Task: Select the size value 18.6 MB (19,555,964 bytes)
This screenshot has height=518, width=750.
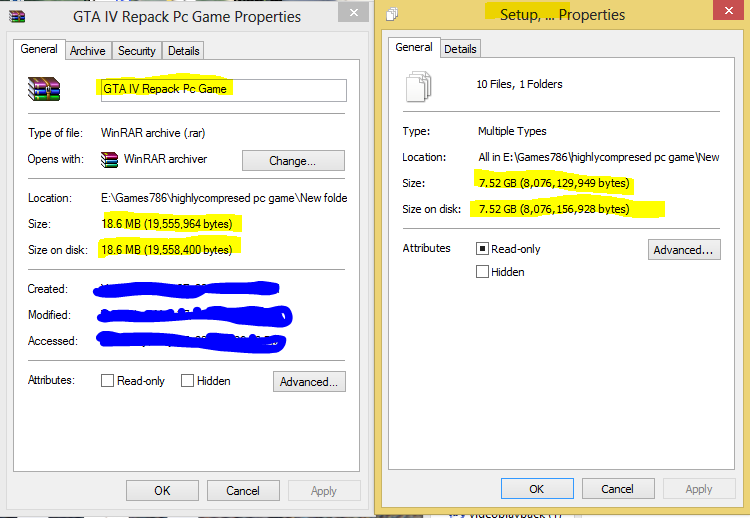Action: click(167, 224)
